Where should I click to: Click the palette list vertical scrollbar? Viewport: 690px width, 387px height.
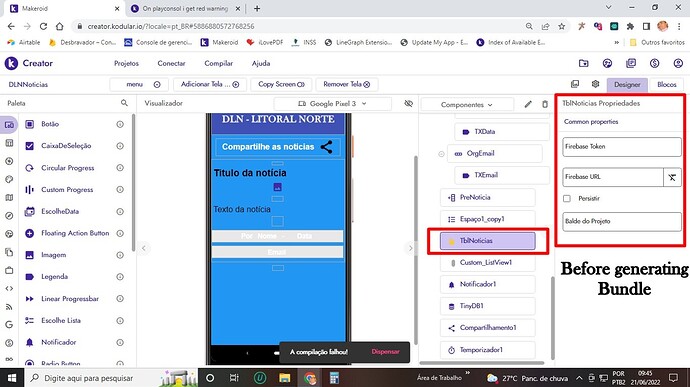click(x=133, y=183)
